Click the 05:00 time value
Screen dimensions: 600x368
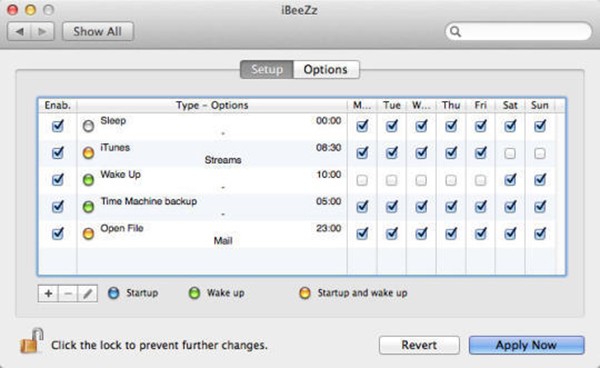tap(329, 201)
